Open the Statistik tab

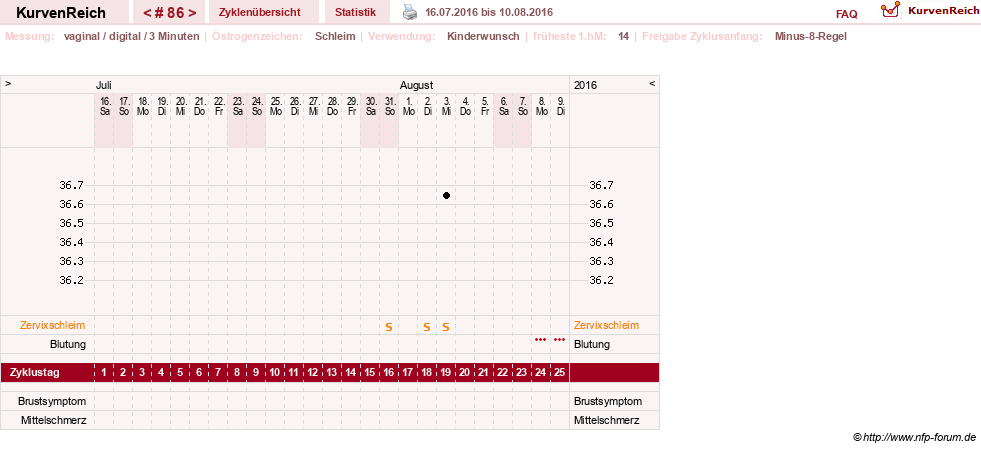click(355, 12)
